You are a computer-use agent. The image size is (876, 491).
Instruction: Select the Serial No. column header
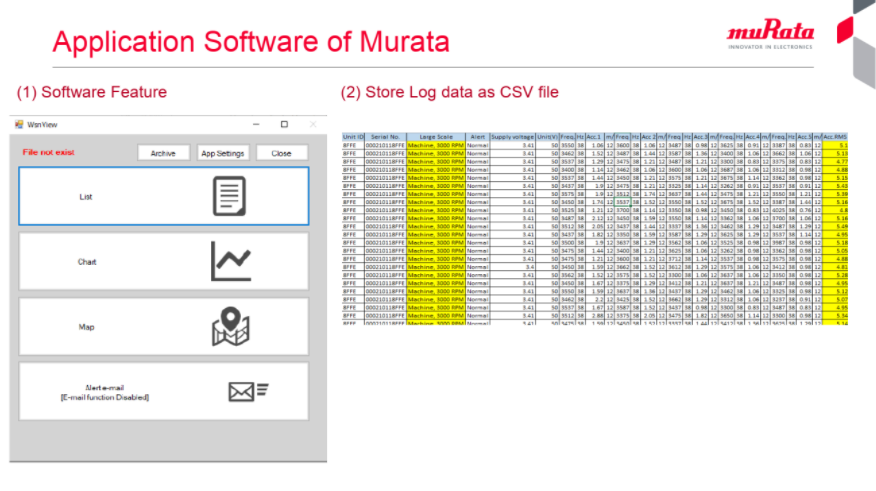click(385, 137)
